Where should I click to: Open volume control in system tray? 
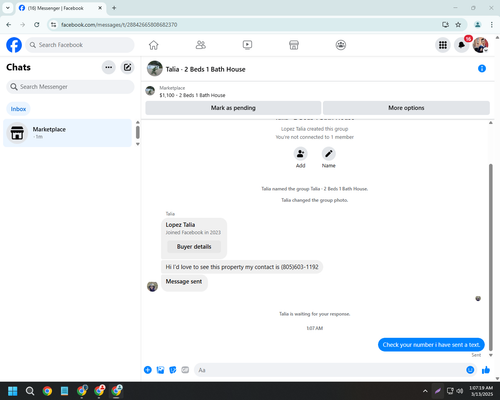460,391
